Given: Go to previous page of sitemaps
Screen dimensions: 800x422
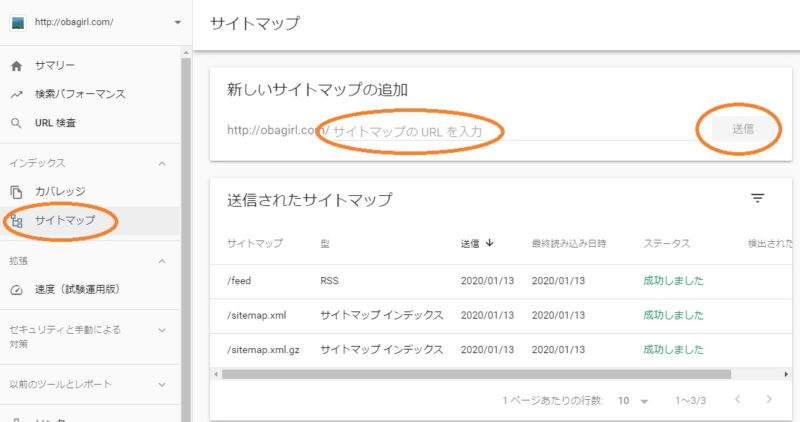Looking at the screenshot, I should (x=737, y=399).
